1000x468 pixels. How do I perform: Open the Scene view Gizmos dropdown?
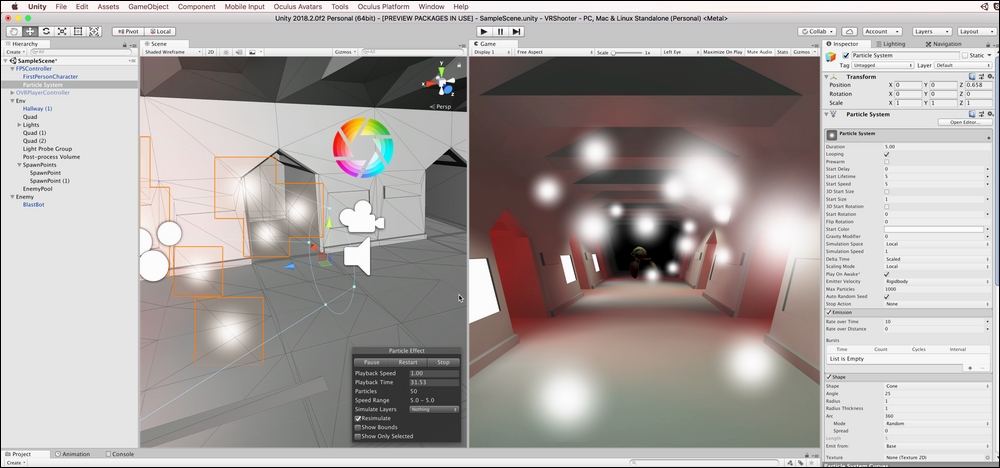click(x=345, y=52)
